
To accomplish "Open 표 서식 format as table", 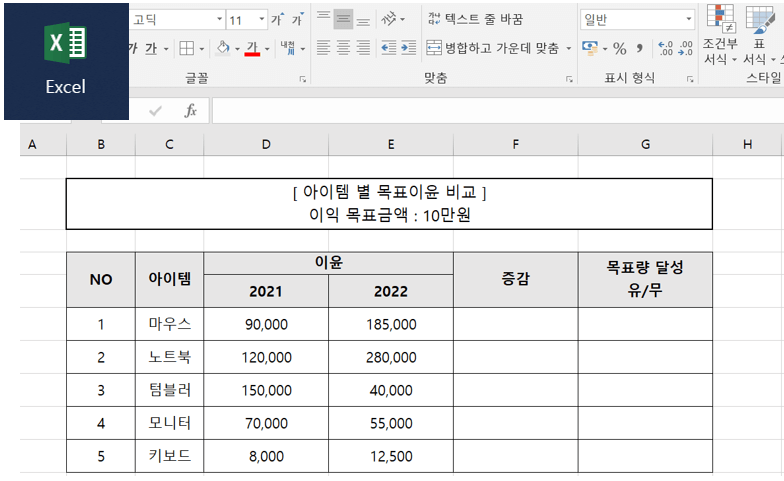I will point(759,35).
